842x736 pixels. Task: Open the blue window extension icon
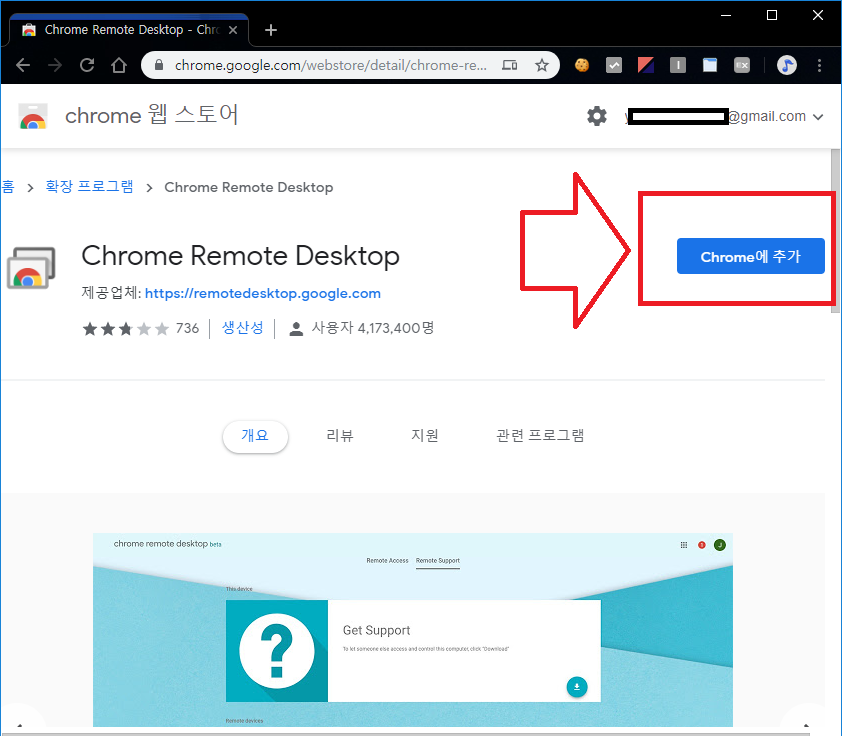[710, 65]
